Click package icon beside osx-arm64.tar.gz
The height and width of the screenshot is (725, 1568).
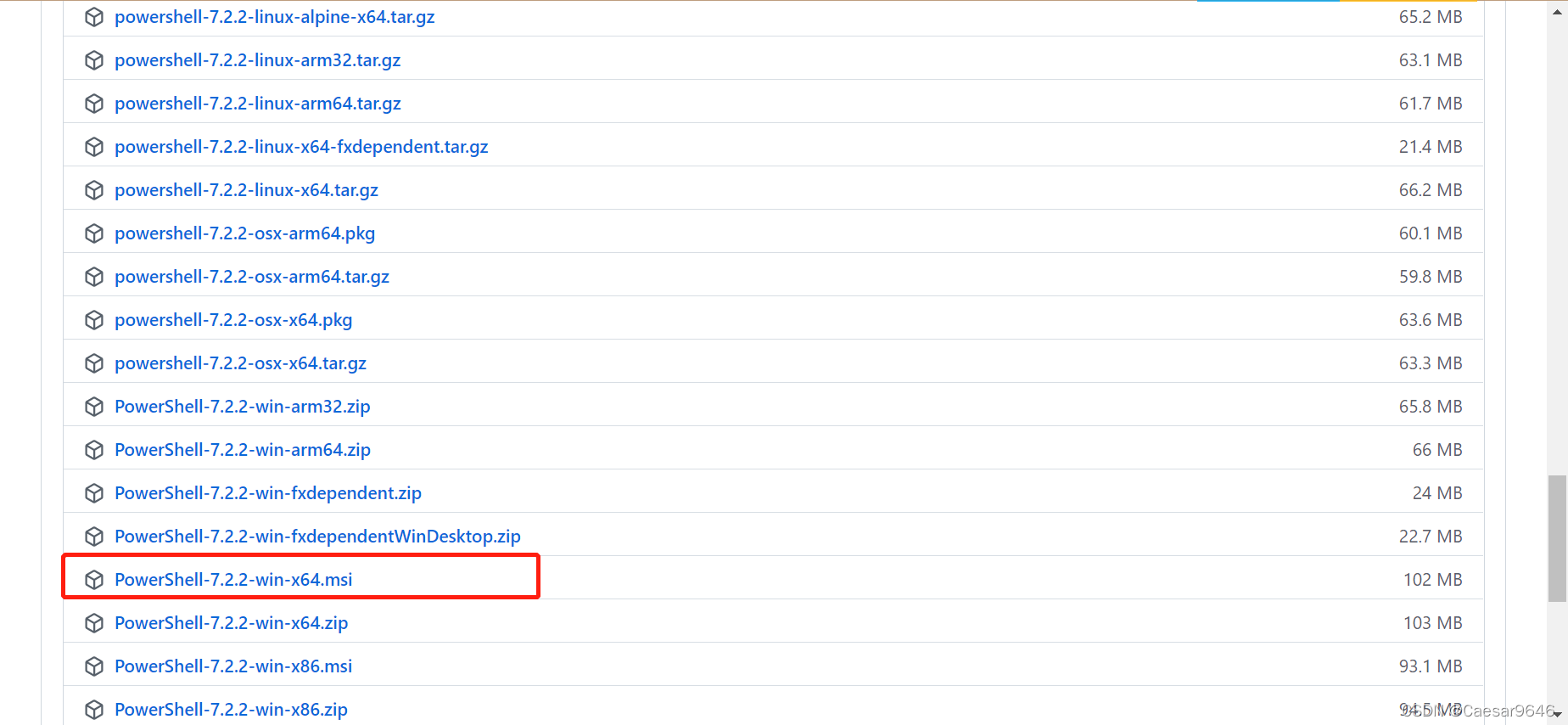94,277
